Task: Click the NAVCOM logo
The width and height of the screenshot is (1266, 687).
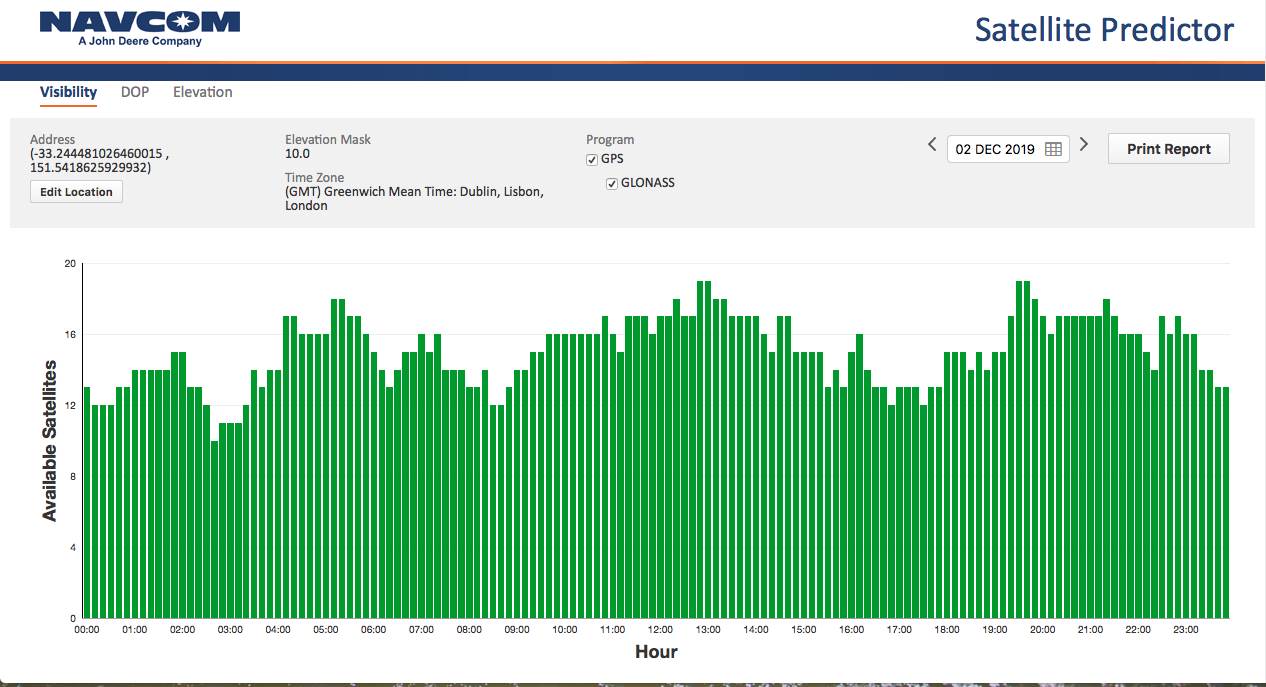Action: pos(140,28)
